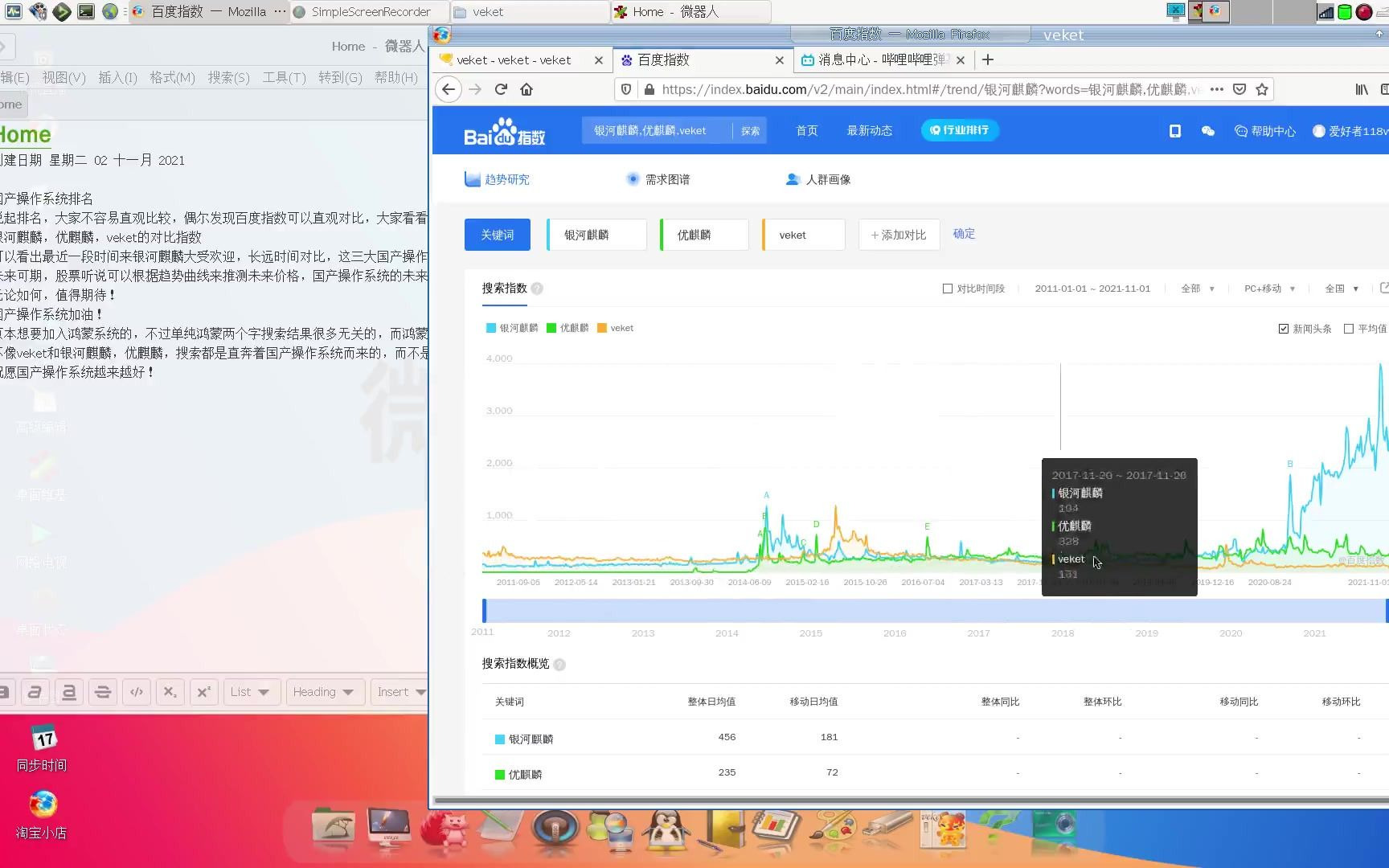Open system monitor icon in top panel
The image size is (1389, 868).
tap(14, 11)
